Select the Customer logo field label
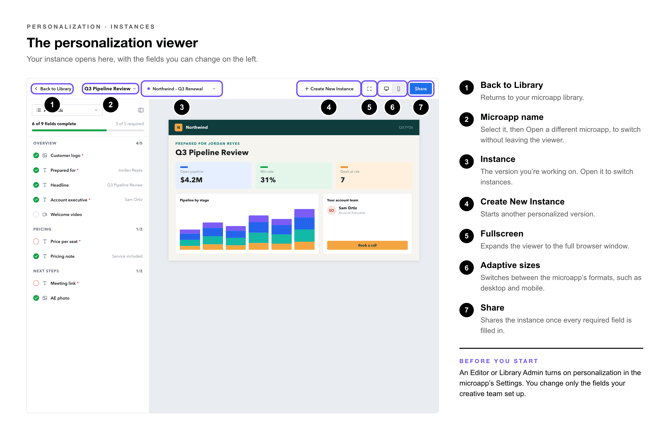Image resolution: width=670 pixels, height=430 pixels. click(x=65, y=156)
